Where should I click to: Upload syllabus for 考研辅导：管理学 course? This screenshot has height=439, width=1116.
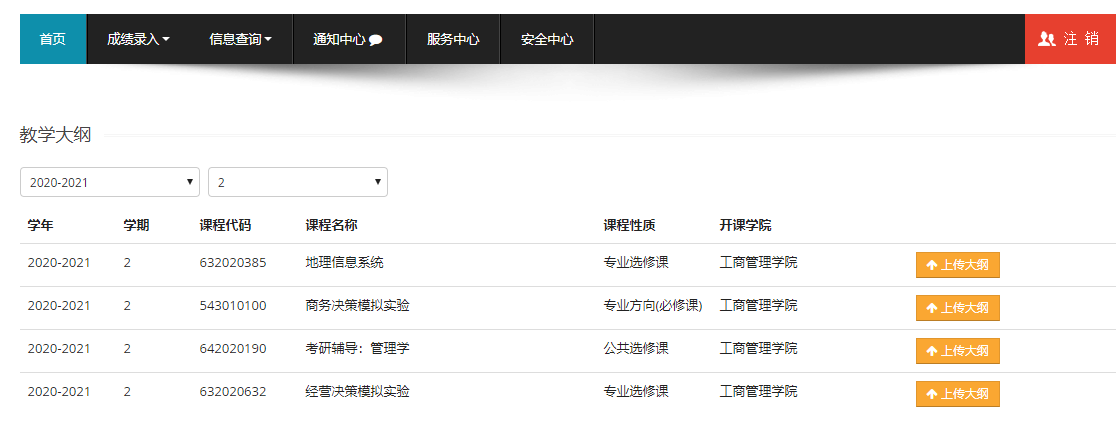pyautogui.click(x=957, y=351)
